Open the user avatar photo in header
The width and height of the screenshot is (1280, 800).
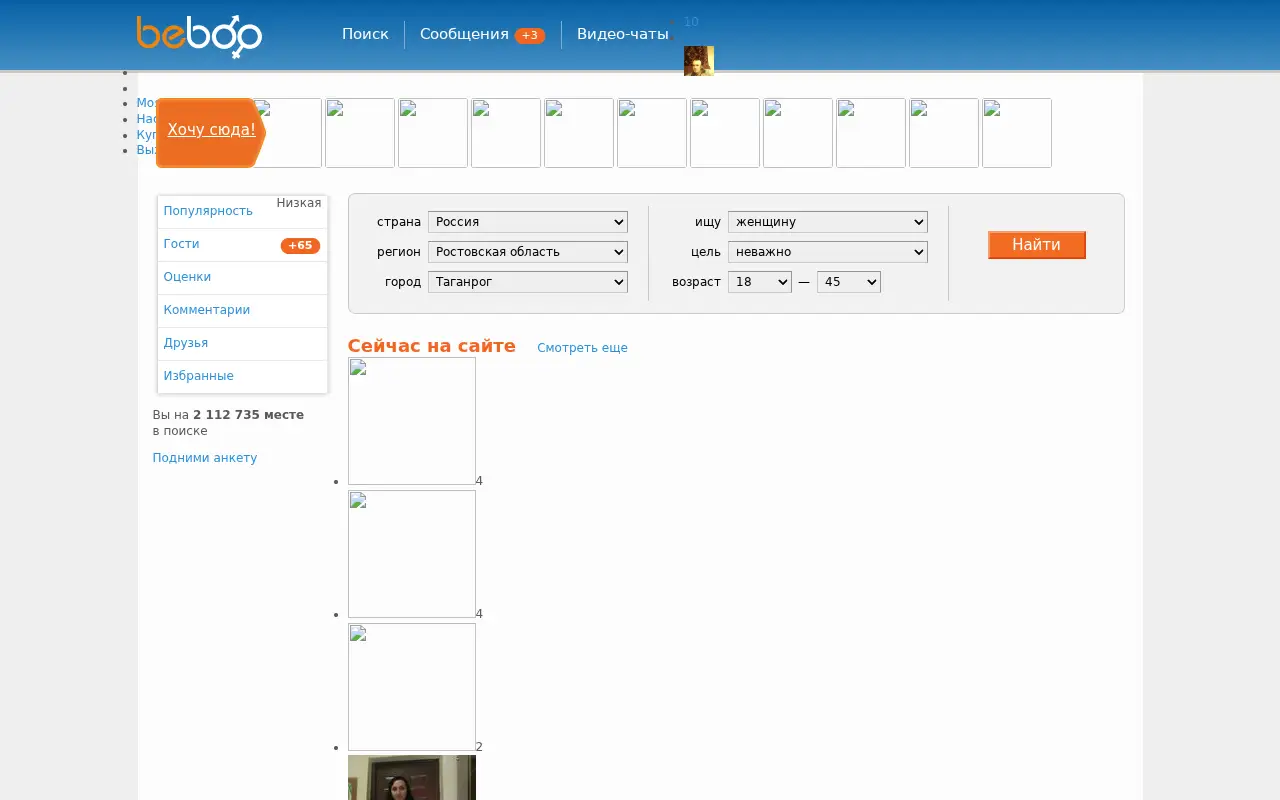(698, 61)
